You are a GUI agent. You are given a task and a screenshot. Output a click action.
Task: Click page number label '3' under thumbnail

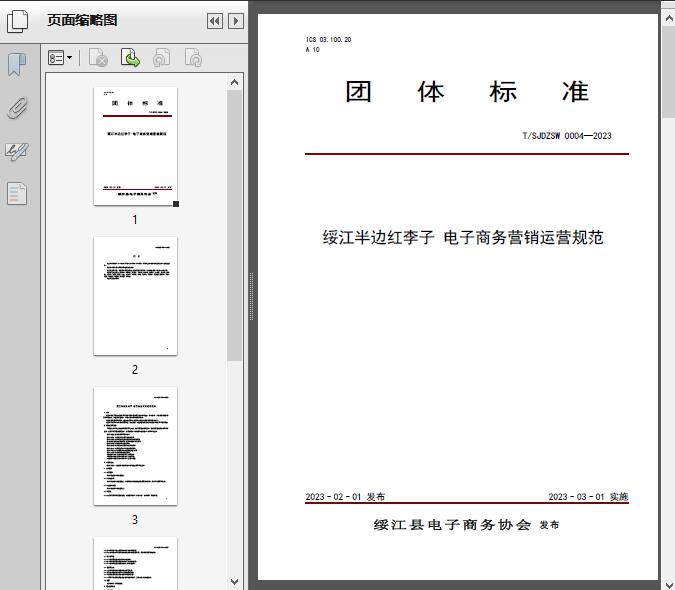[x=135, y=520]
